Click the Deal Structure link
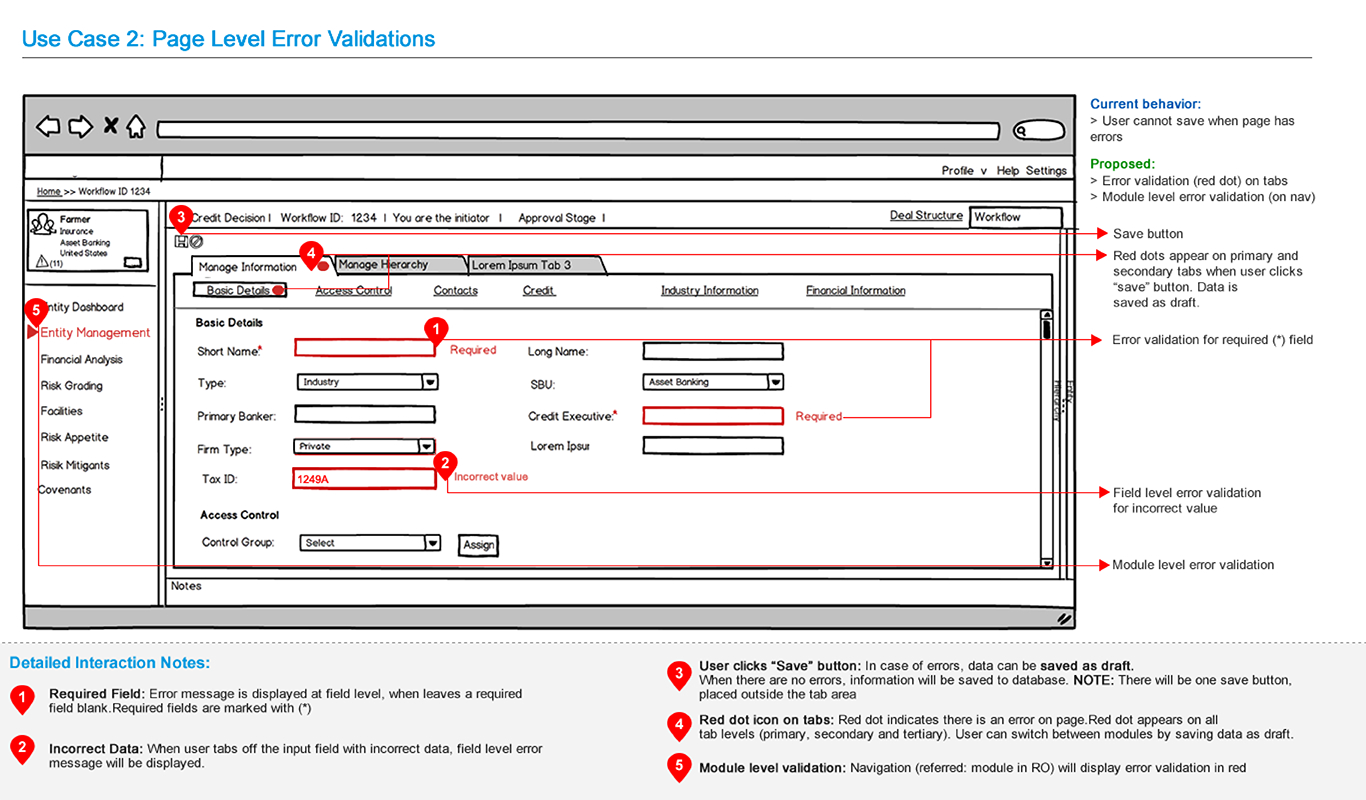The width and height of the screenshot is (1366, 800). coord(926,216)
